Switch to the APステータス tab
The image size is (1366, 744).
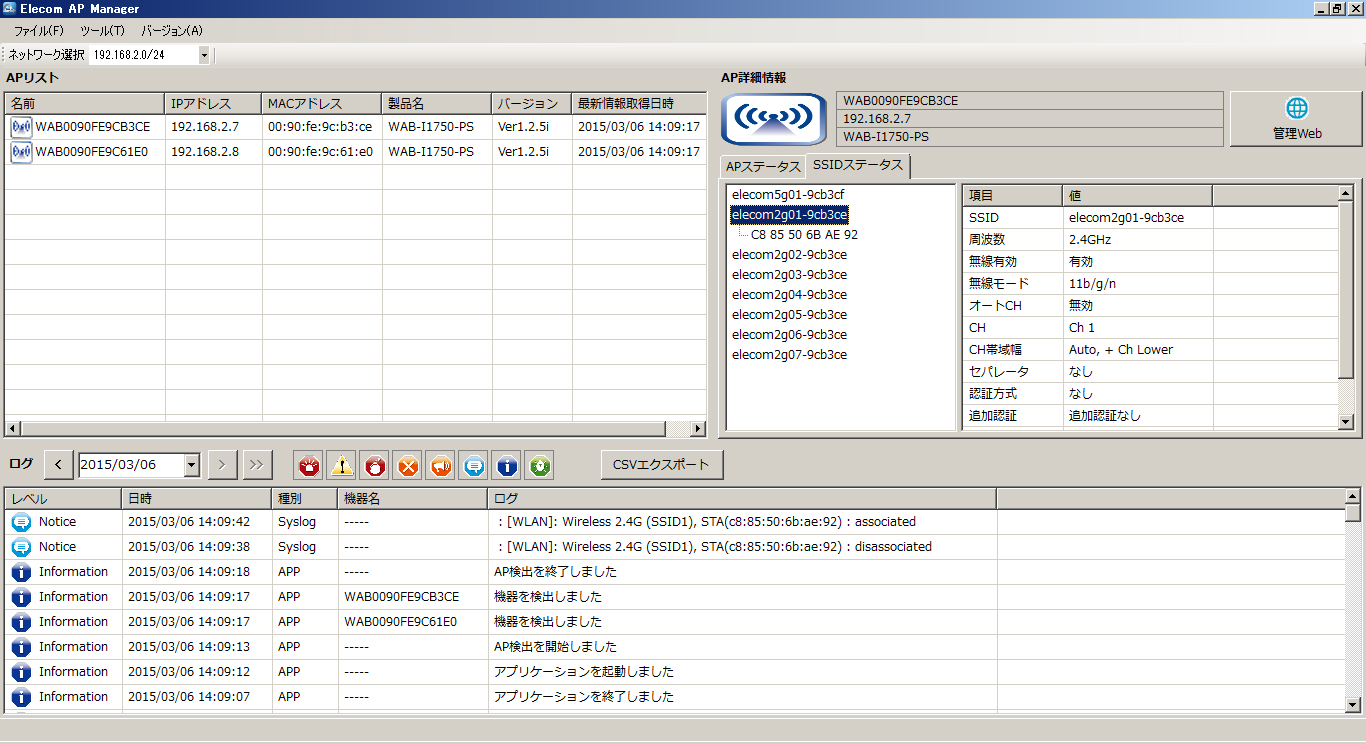click(763, 166)
